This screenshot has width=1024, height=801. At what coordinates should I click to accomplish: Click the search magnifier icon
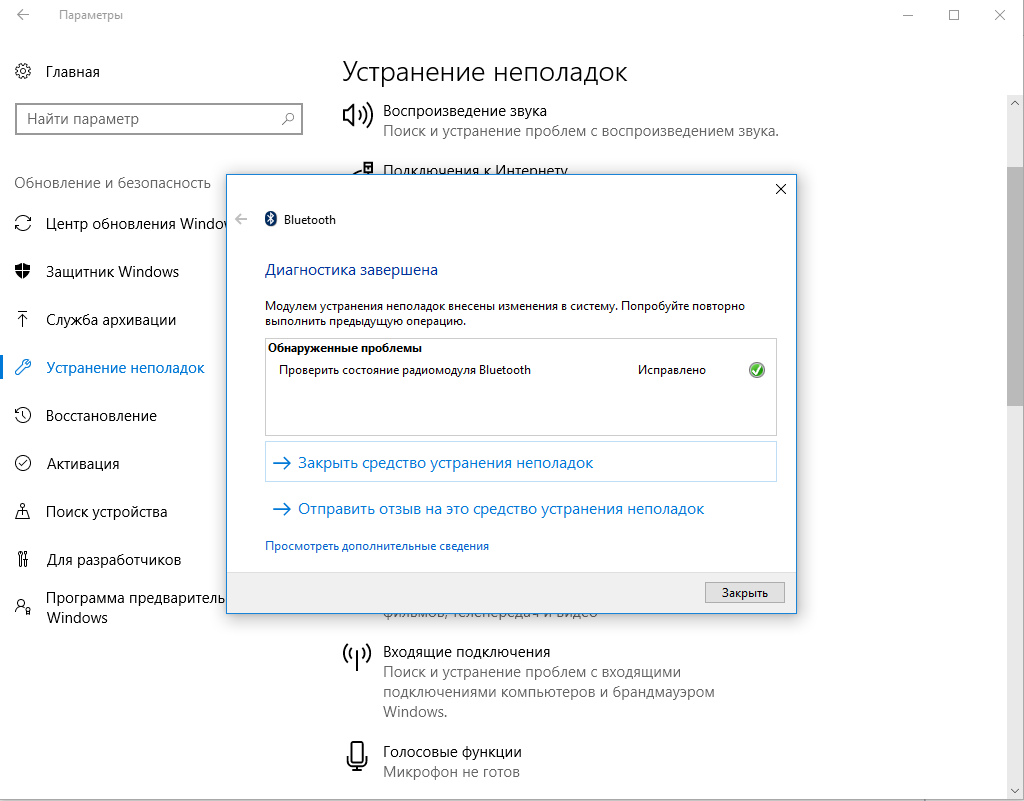point(287,119)
